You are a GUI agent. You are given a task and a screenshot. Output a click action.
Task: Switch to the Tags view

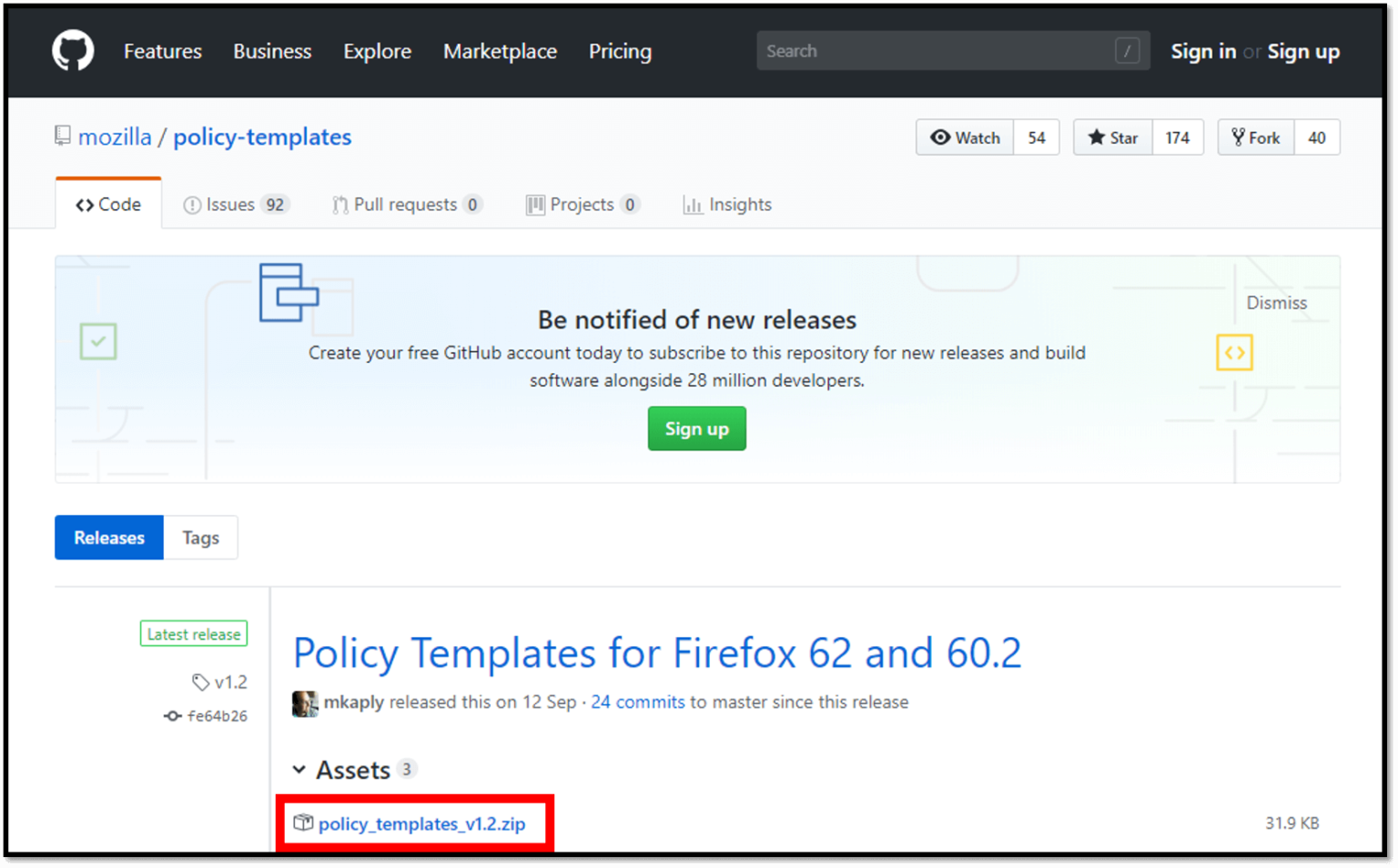(x=200, y=538)
